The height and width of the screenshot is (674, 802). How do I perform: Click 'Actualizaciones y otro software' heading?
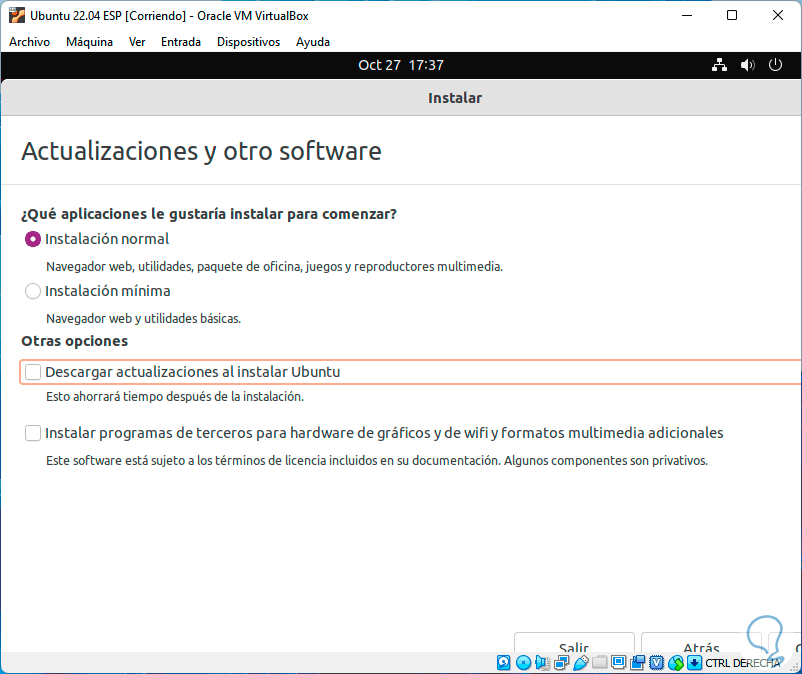(202, 151)
